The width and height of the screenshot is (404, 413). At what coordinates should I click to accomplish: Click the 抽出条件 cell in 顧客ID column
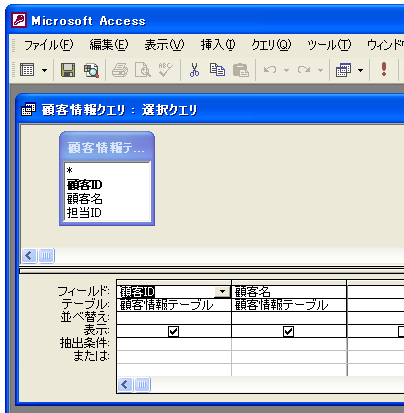174,344
